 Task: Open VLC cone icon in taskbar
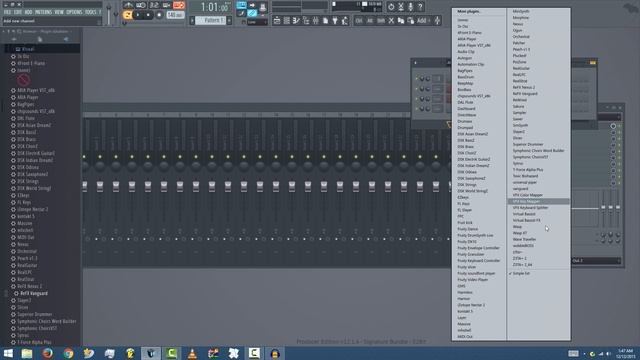point(192,353)
